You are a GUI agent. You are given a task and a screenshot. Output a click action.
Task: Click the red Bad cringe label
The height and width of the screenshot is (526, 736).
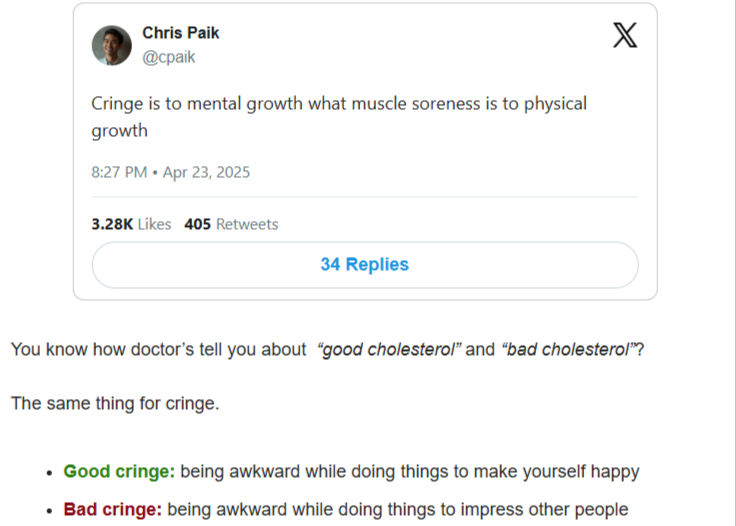click(113, 509)
